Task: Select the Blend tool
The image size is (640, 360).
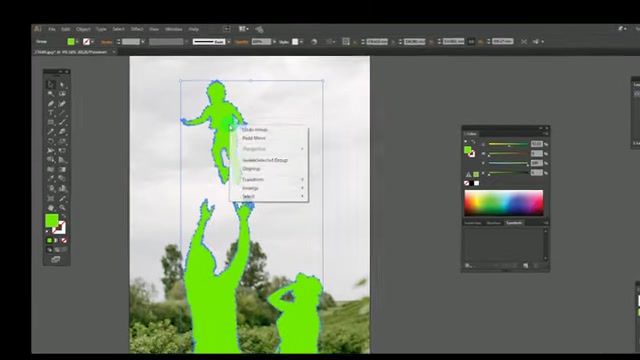Action: (x=62, y=179)
